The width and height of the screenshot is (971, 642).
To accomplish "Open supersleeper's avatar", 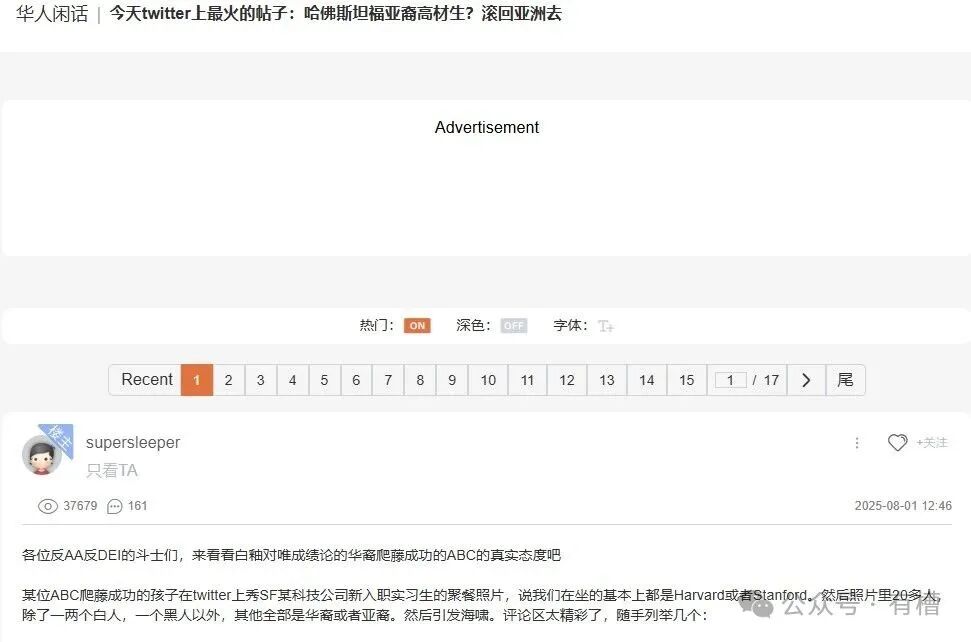I will click(x=42, y=455).
